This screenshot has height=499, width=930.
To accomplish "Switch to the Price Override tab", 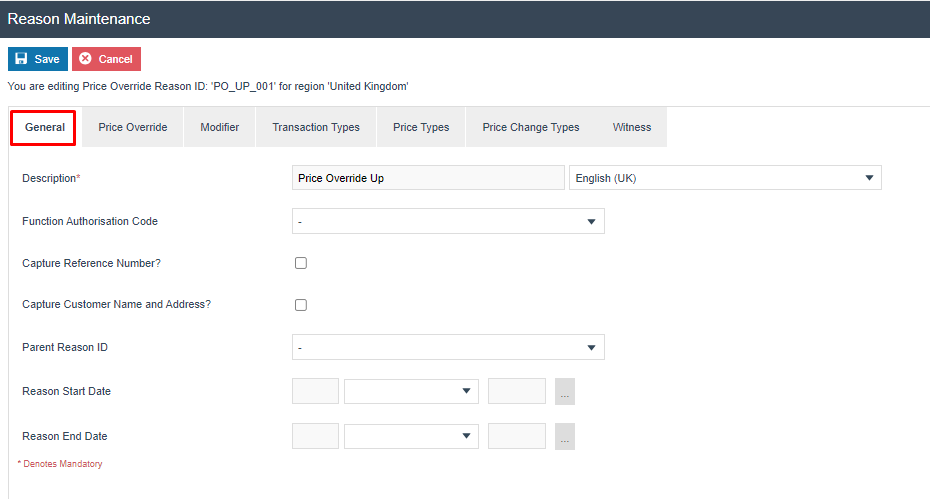I will coord(133,127).
